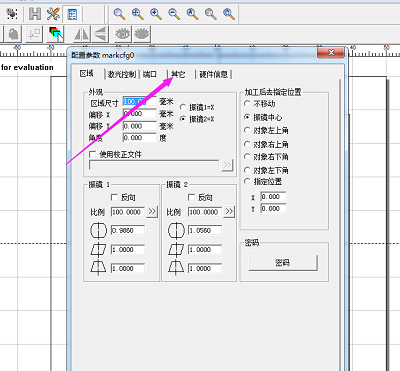This screenshot has height=371, width=400.
Task: Click the parameter list icon in toolbar
Action: tap(72, 14)
